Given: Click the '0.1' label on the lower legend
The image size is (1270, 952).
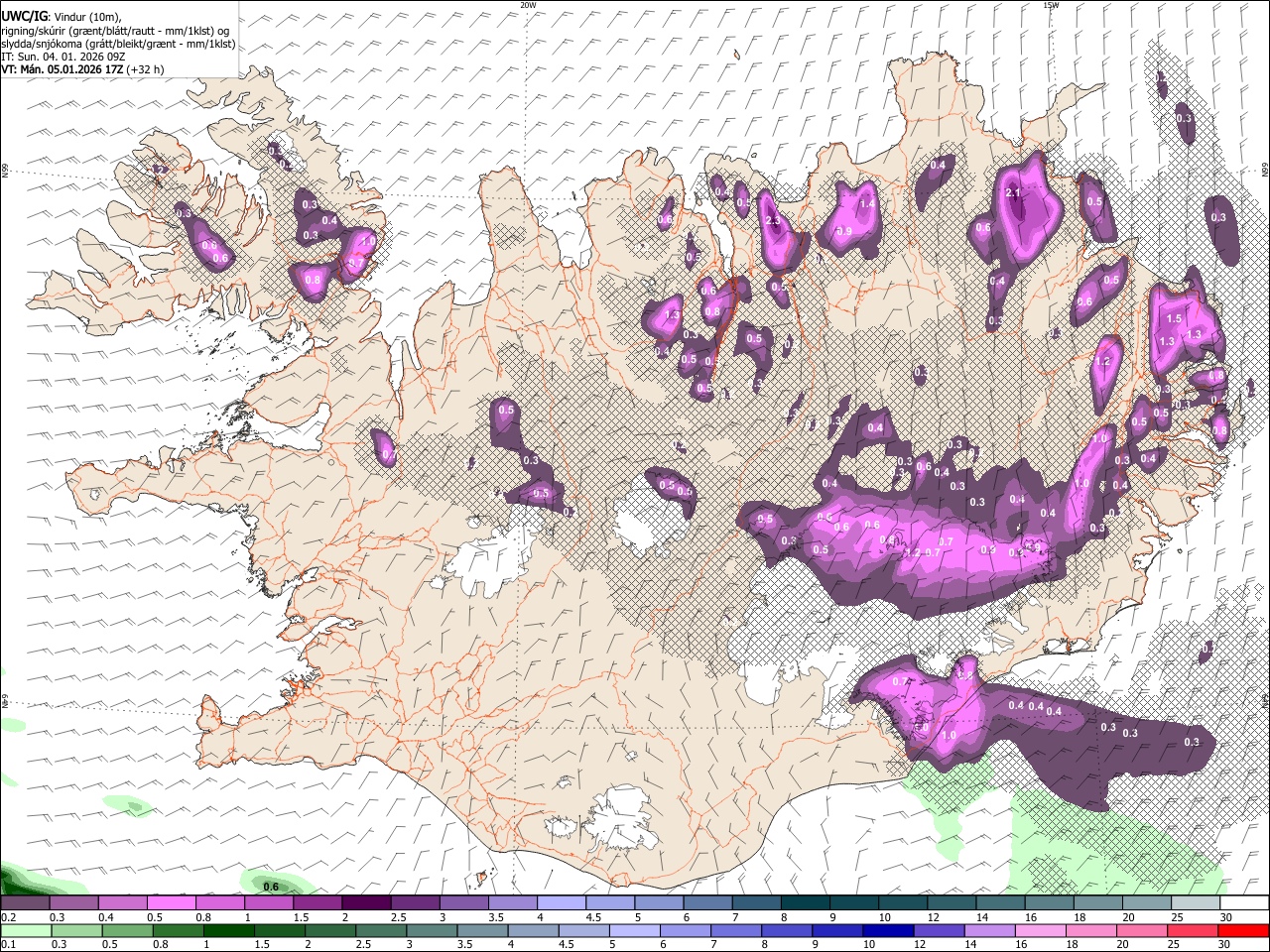Looking at the screenshot, I should coord(8,944).
